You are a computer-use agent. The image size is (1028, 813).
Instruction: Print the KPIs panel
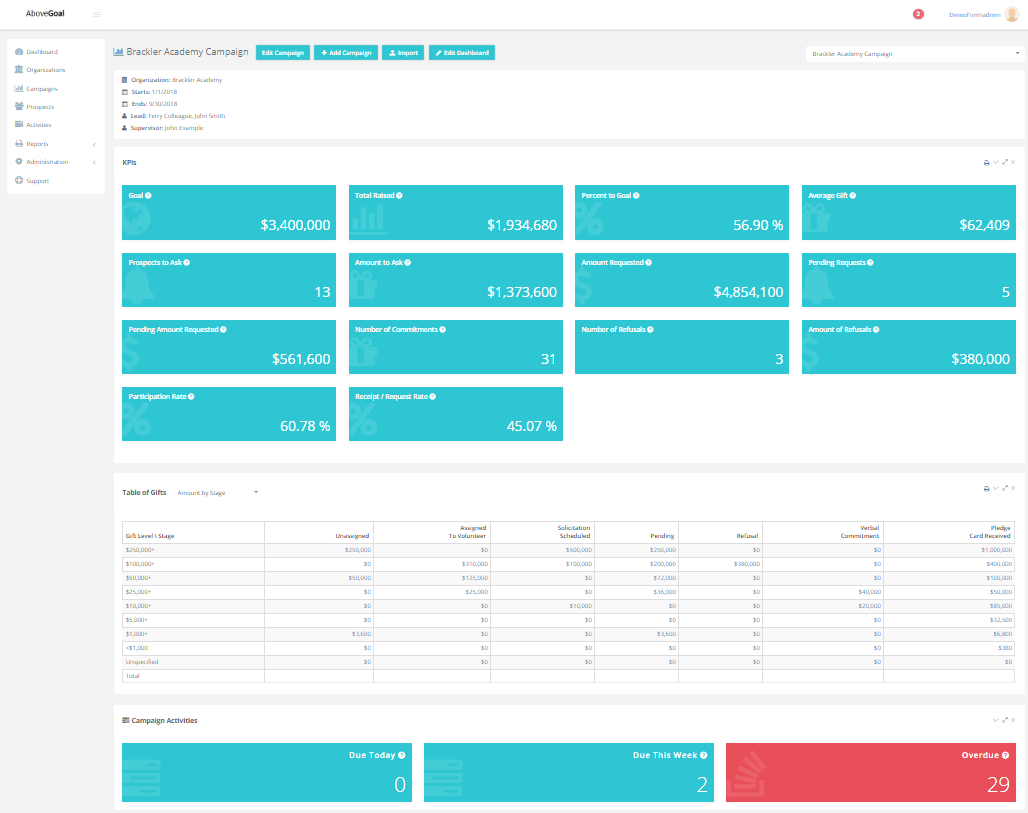(986, 162)
